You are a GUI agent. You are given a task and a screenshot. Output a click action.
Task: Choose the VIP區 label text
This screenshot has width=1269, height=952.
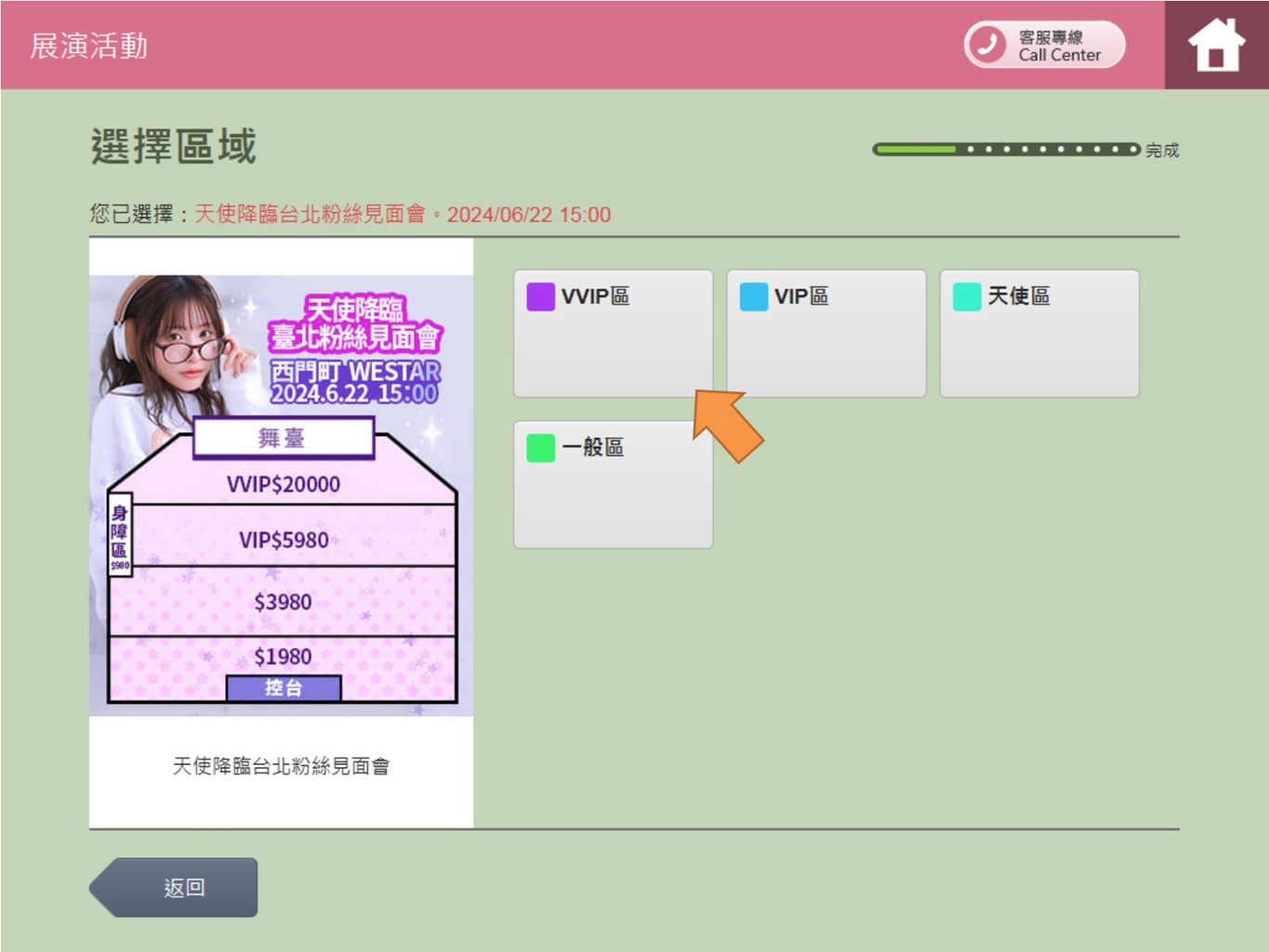800,297
